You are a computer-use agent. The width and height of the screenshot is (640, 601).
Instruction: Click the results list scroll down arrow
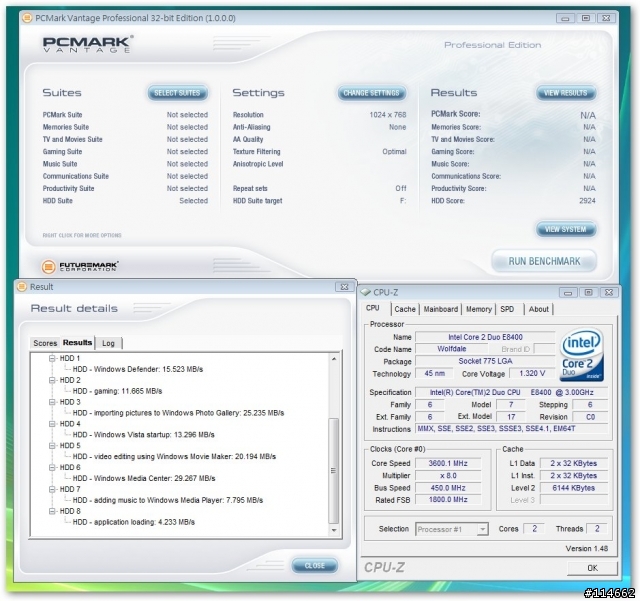[334, 530]
